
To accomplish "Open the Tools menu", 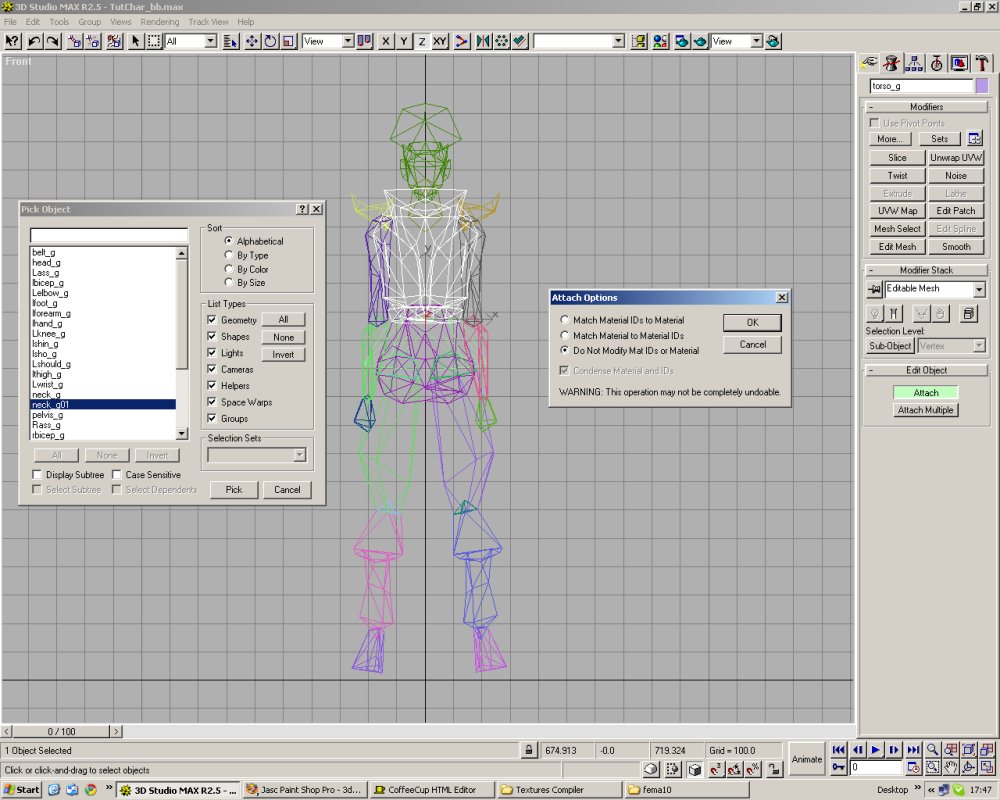I will click(59, 22).
